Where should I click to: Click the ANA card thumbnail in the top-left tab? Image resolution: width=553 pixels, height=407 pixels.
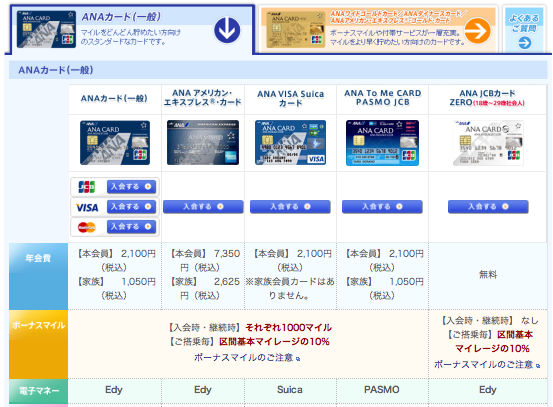point(46,29)
